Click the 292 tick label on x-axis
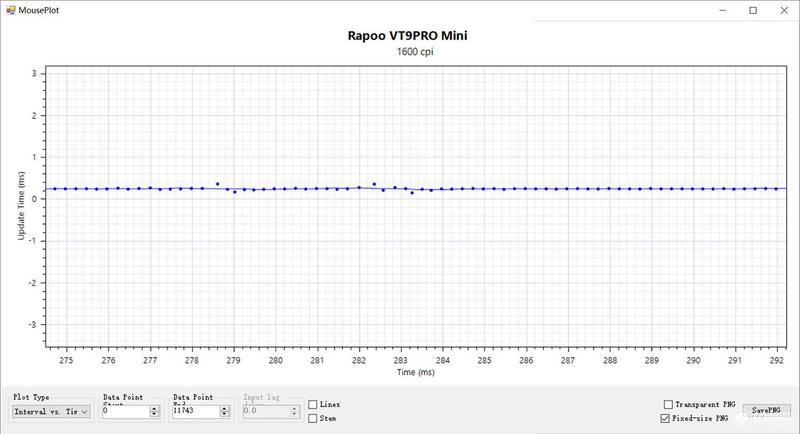Image resolution: width=800 pixels, height=434 pixels. 777,360
